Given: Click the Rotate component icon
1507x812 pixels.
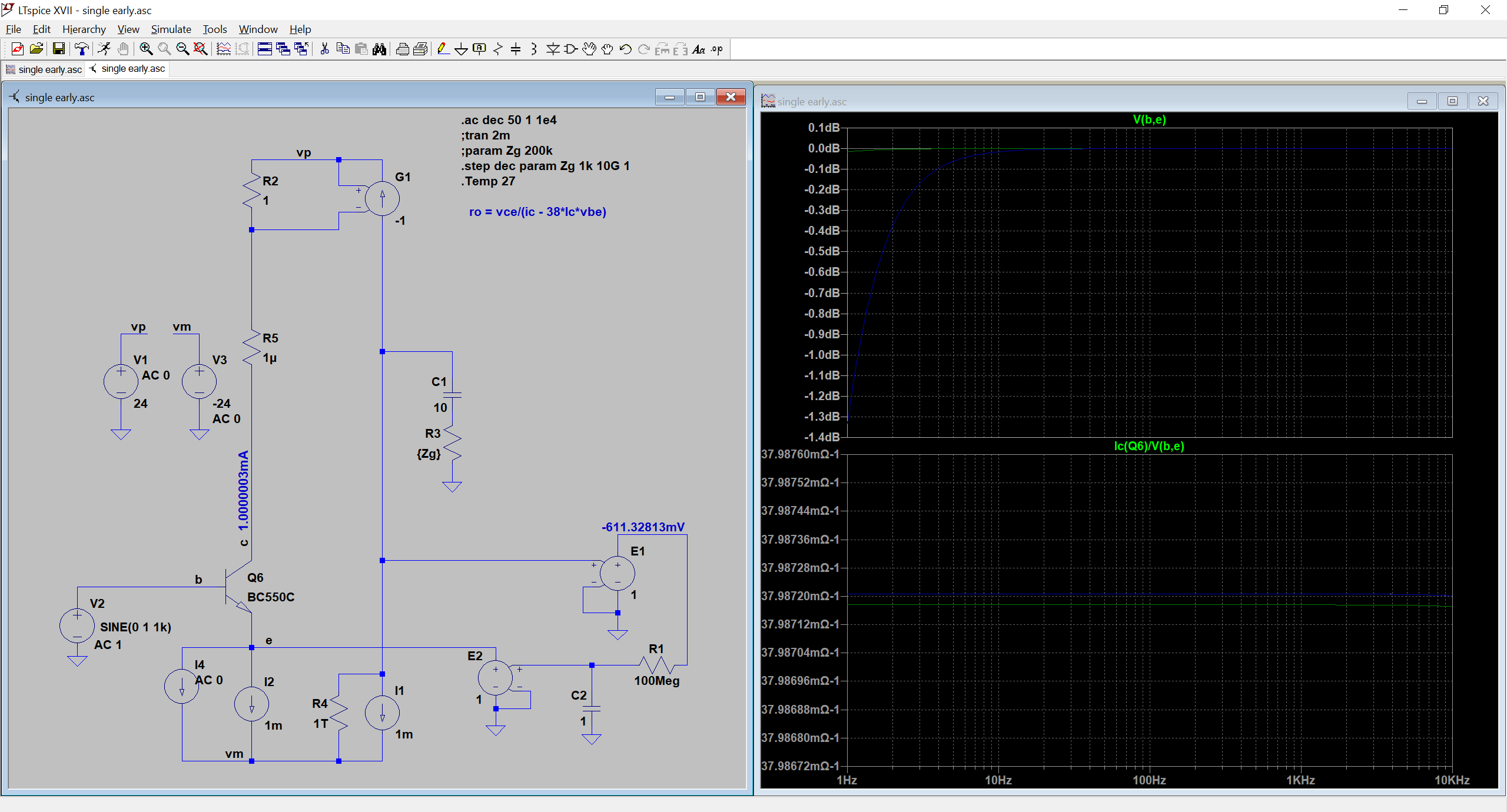Looking at the screenshot, I should 662,49.
